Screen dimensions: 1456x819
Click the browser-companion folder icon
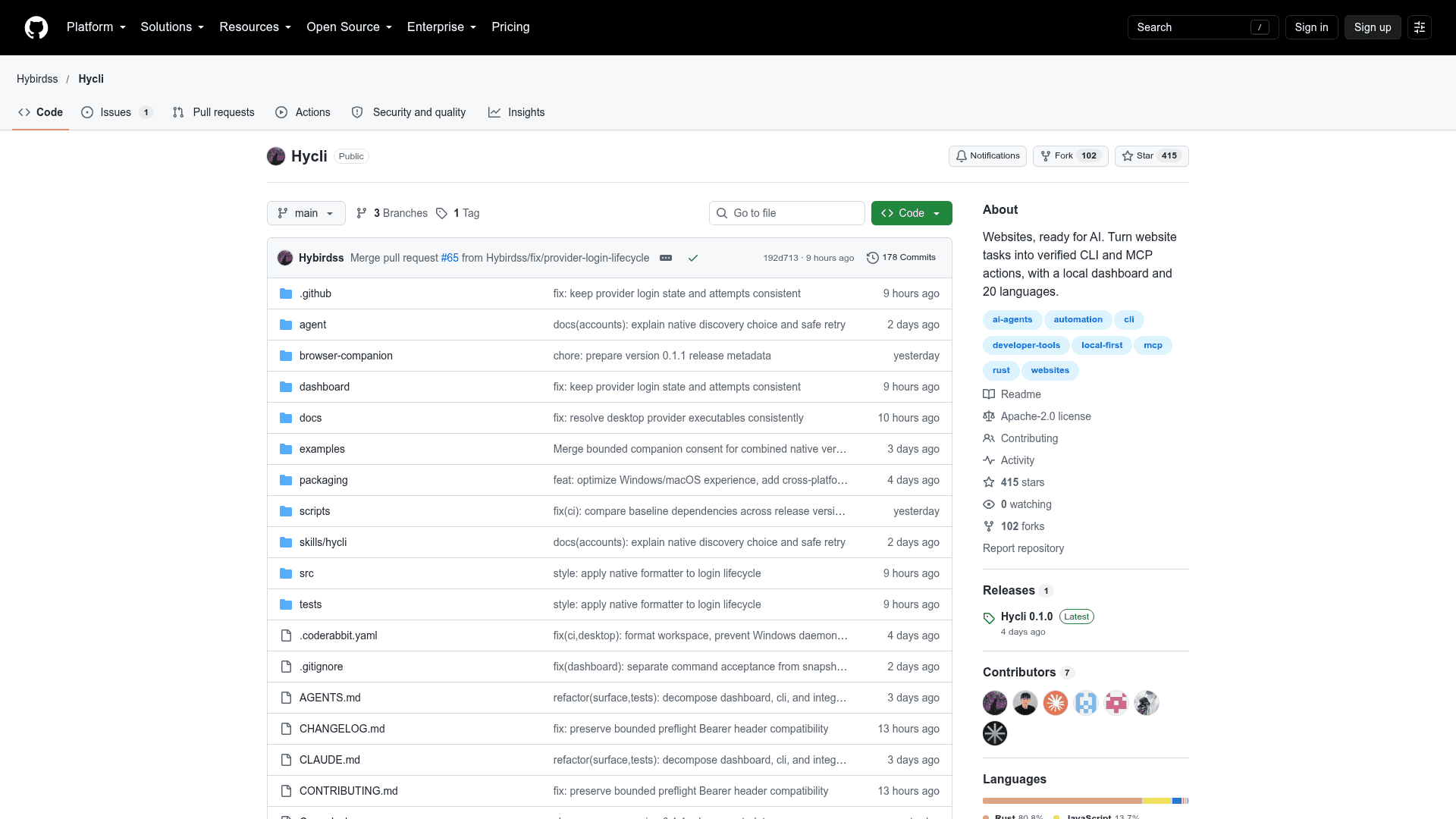point(286,356)
